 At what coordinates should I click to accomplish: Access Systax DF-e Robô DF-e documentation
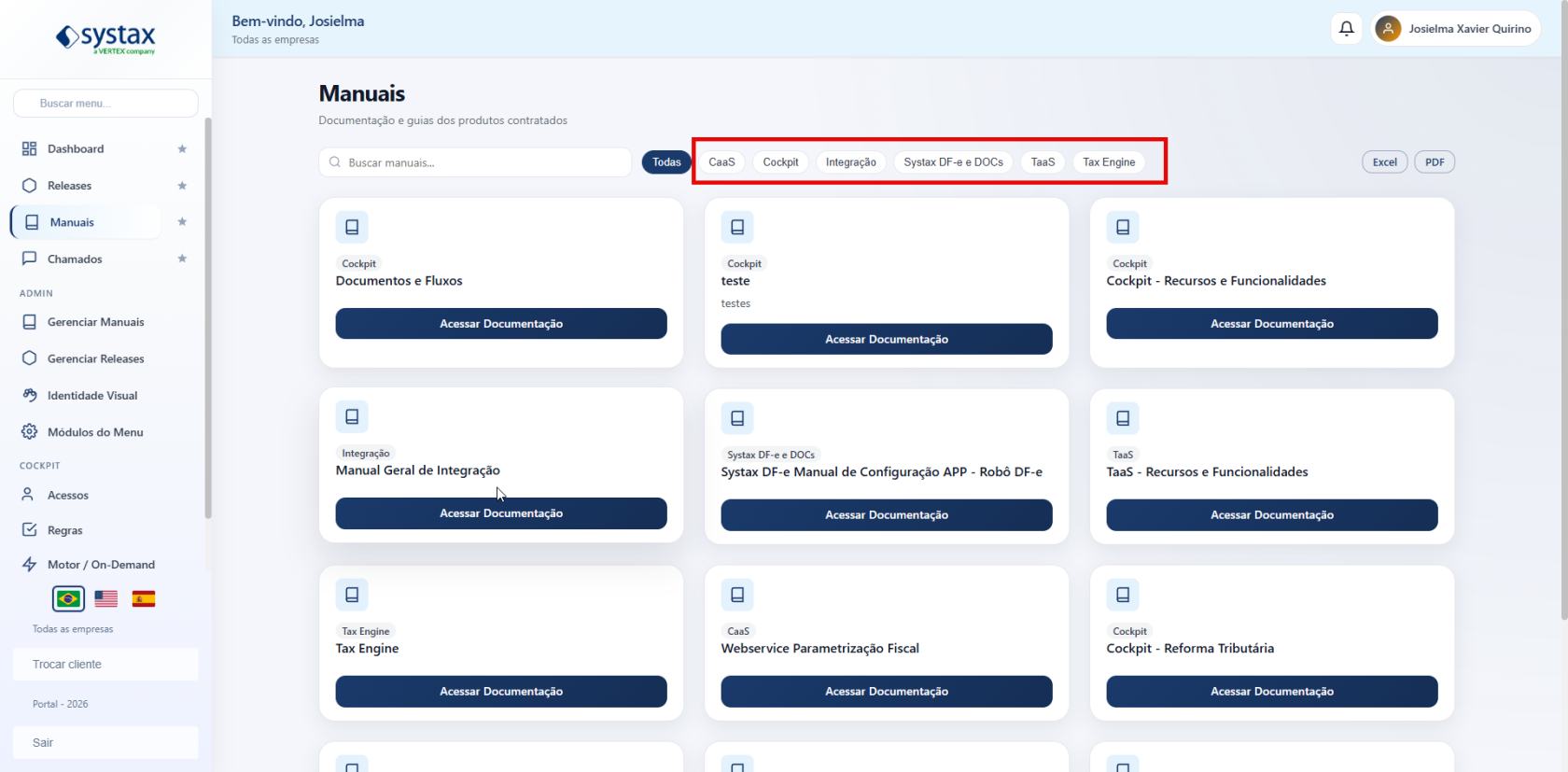click(x=887, y=515)
